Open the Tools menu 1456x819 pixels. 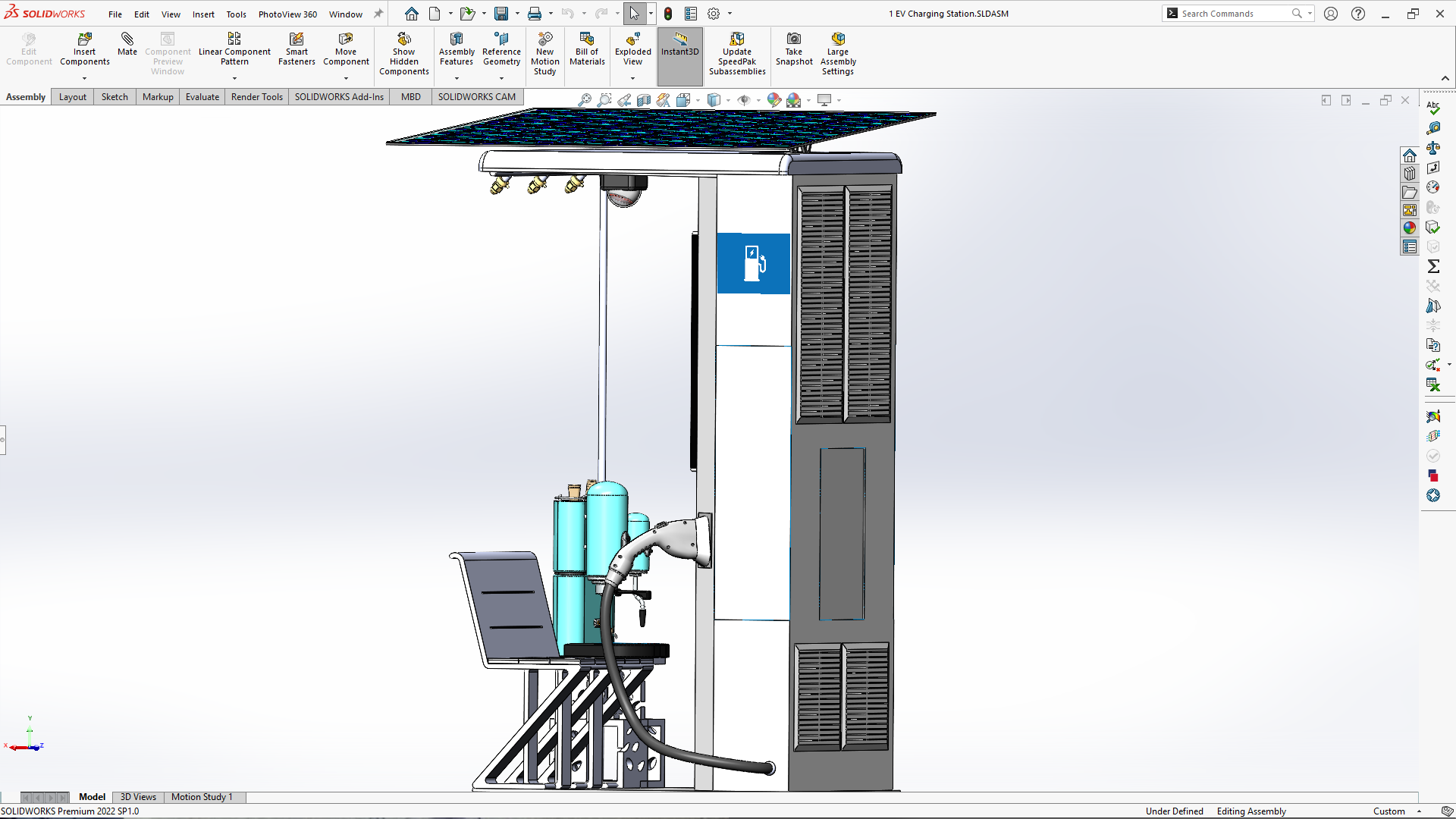tap(236, 14)
